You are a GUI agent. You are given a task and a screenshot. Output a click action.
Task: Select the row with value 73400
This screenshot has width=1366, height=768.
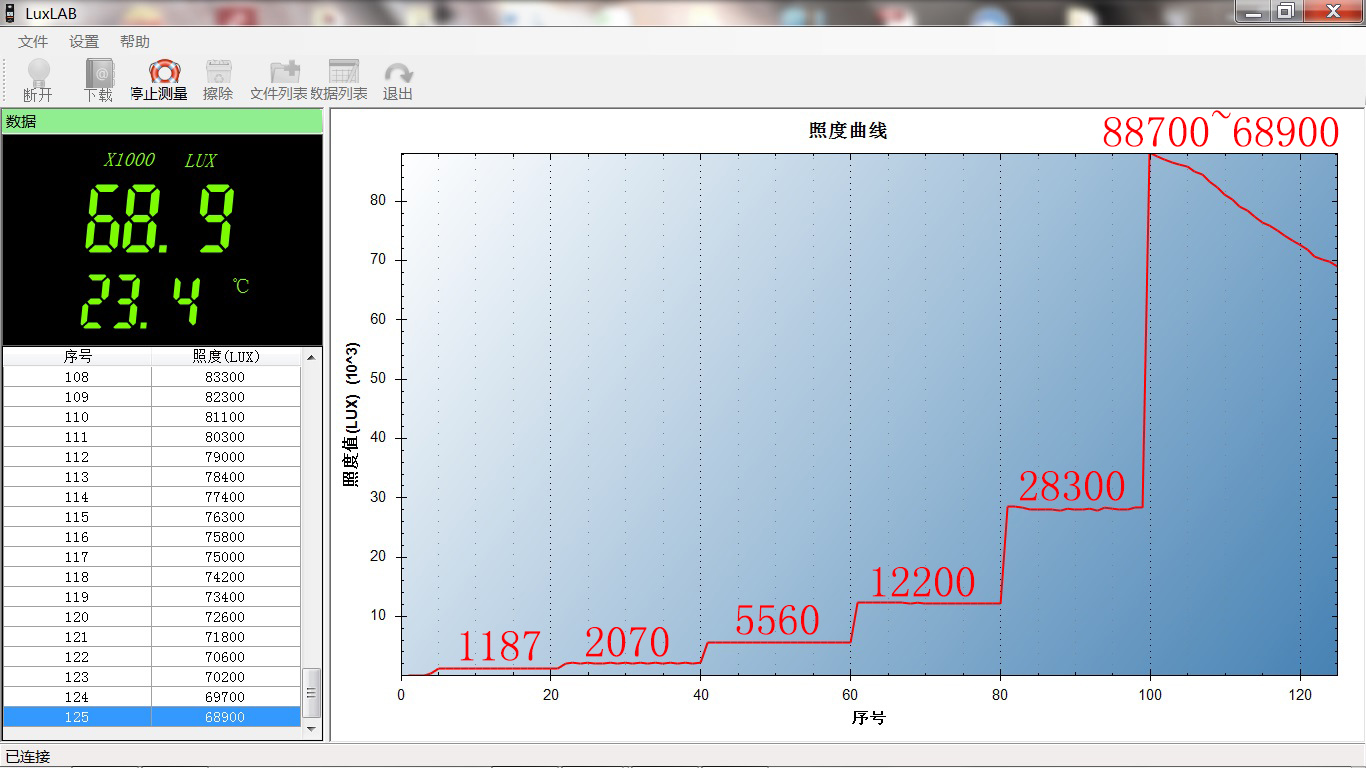coord(152,597)
